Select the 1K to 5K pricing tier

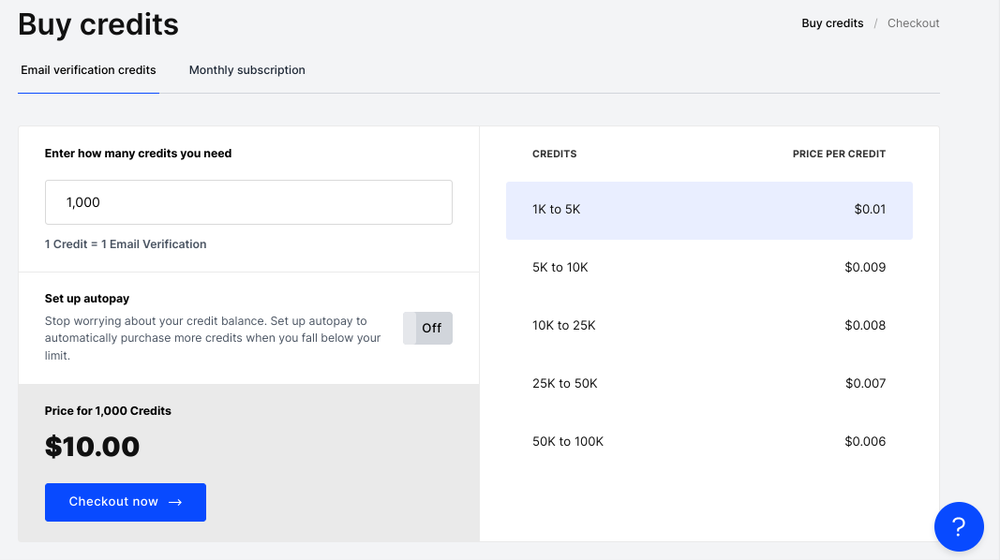point(709,210)
